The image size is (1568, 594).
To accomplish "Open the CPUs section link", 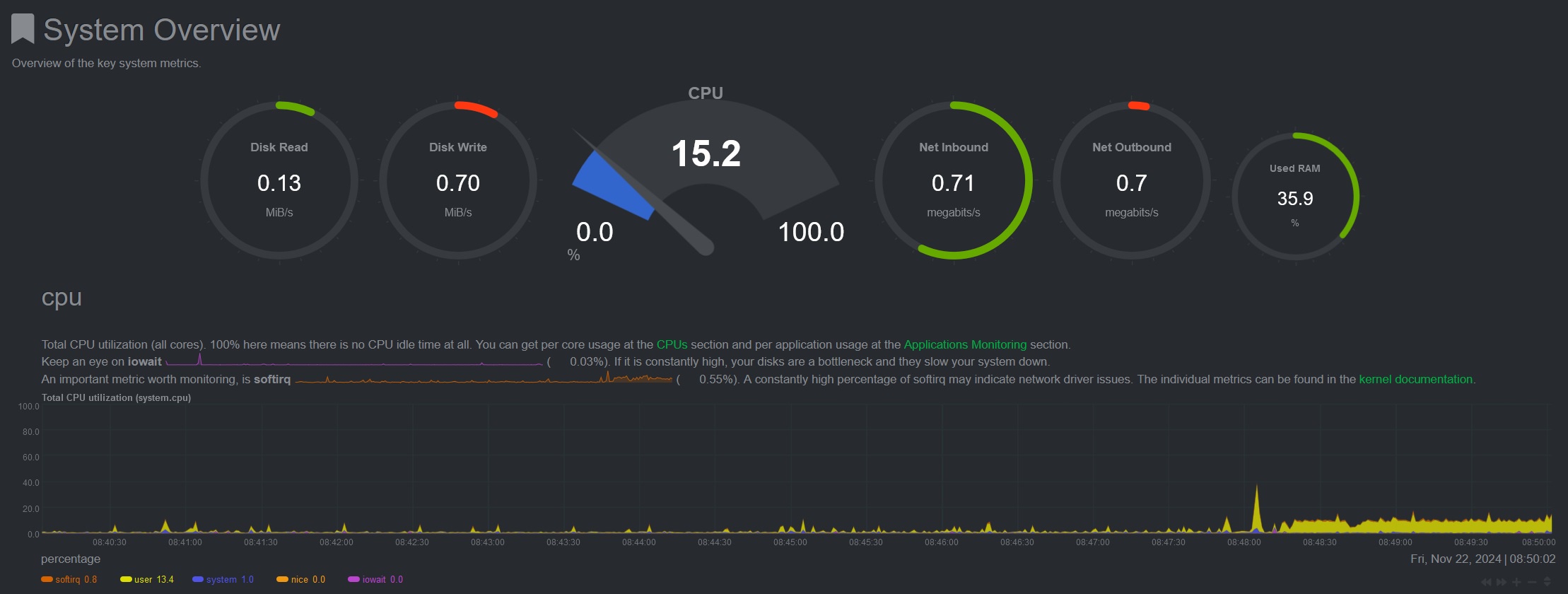I will tap(672, 344).
